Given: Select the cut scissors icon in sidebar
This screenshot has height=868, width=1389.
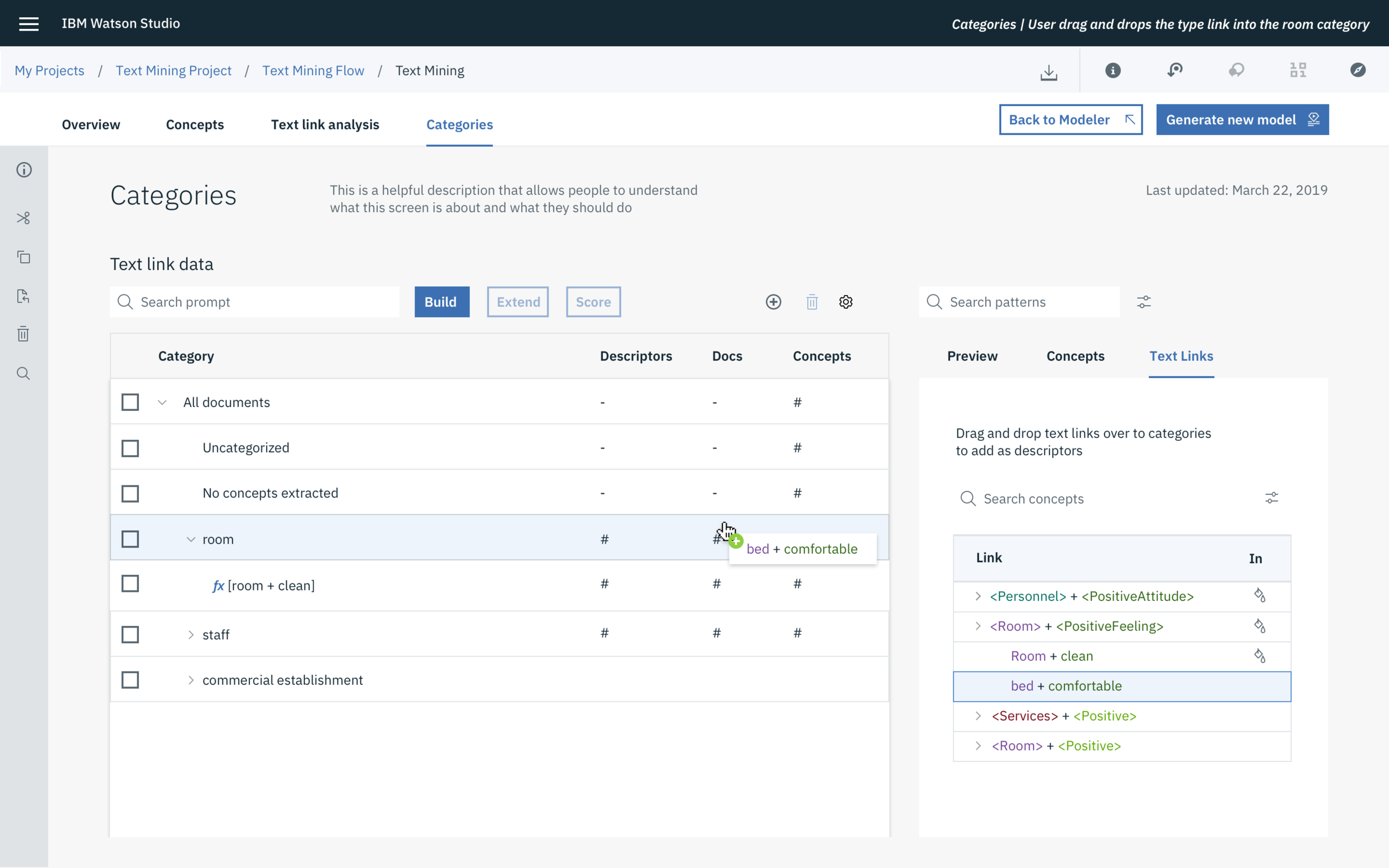Looking at the screenshot, I should point(23,218).
